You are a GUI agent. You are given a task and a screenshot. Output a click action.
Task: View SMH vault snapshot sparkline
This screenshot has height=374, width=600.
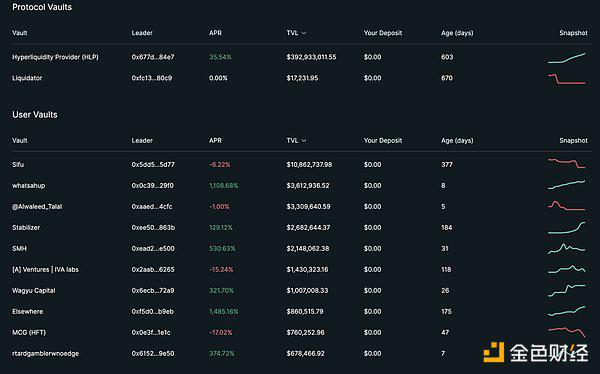[x=566, y=248]
